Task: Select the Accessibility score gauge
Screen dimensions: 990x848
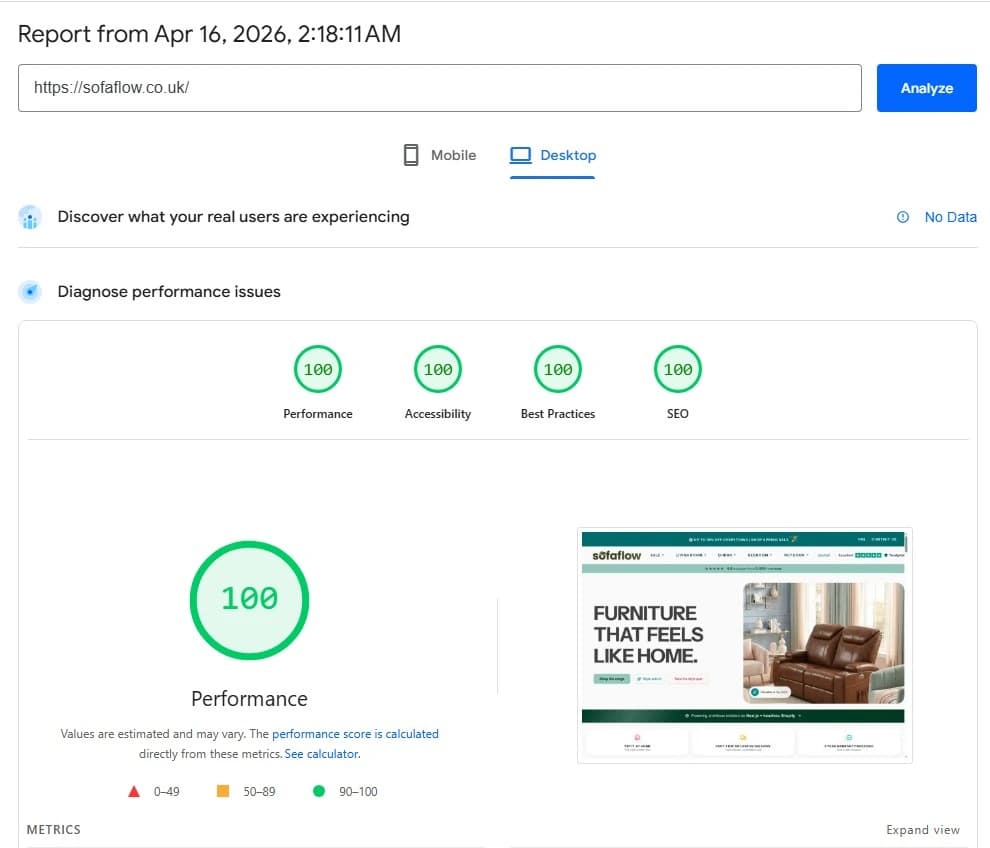Action: [x=437, y=368]
